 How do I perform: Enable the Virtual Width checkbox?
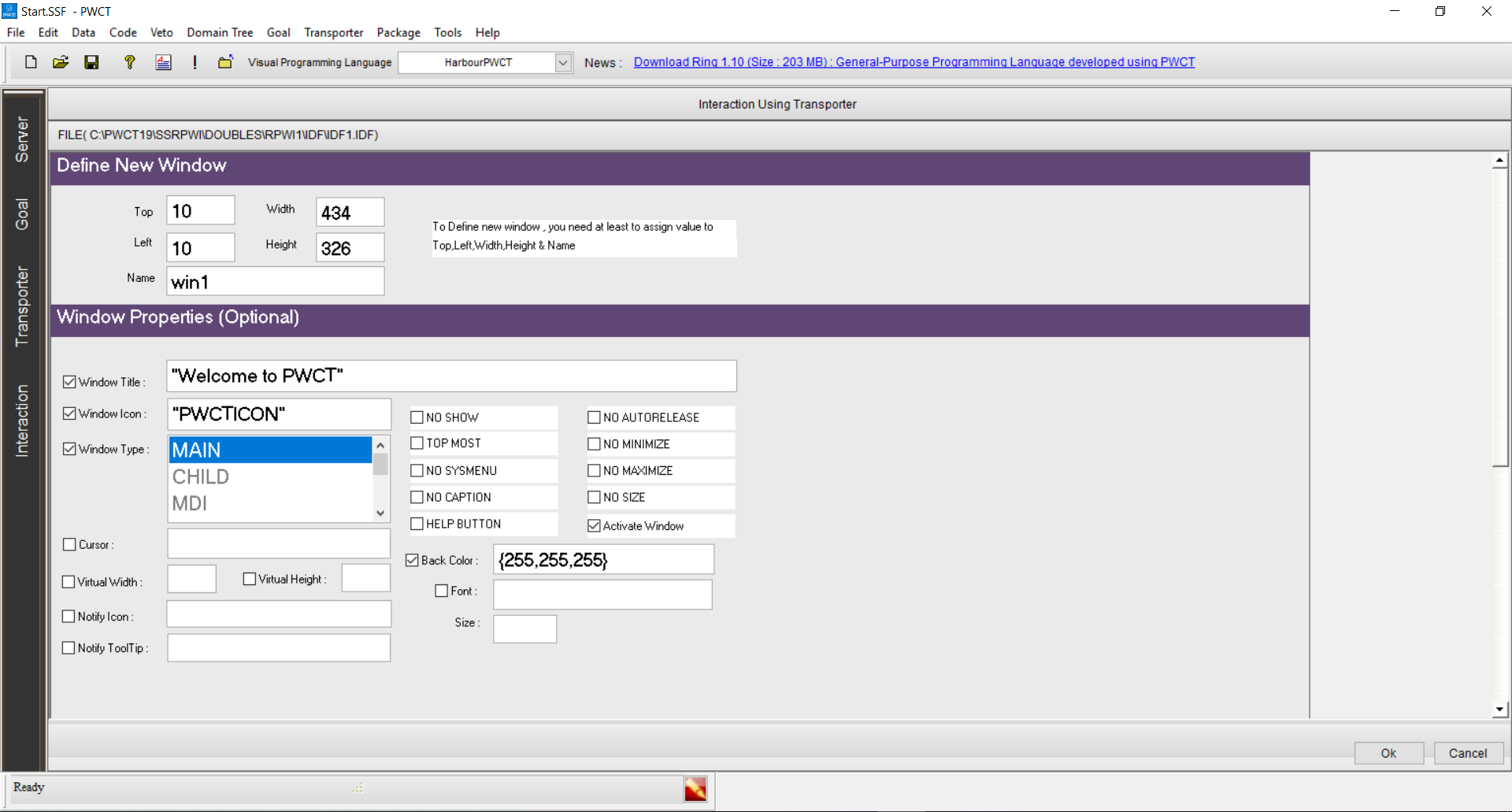click(69, 582)
